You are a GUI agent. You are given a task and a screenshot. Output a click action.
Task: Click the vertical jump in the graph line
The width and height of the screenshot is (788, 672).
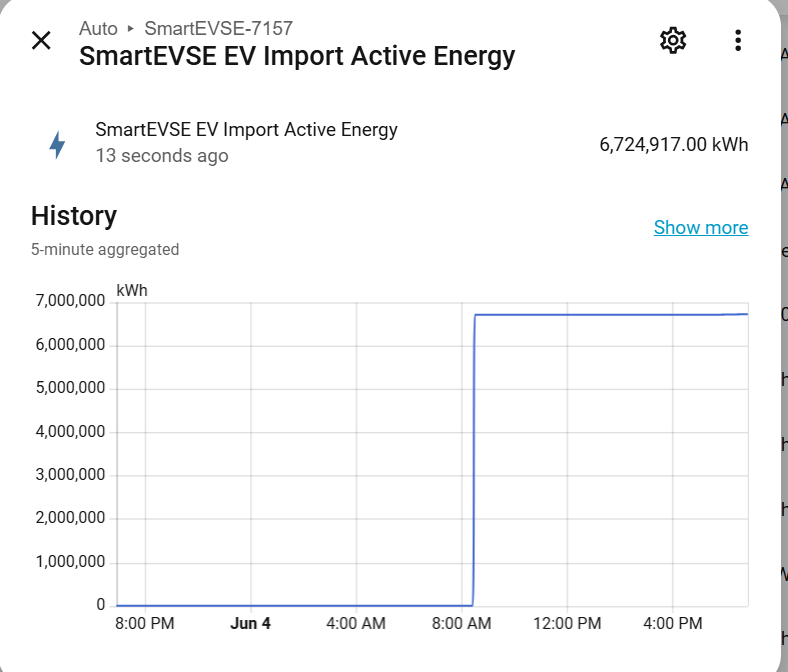click(473, 460)
